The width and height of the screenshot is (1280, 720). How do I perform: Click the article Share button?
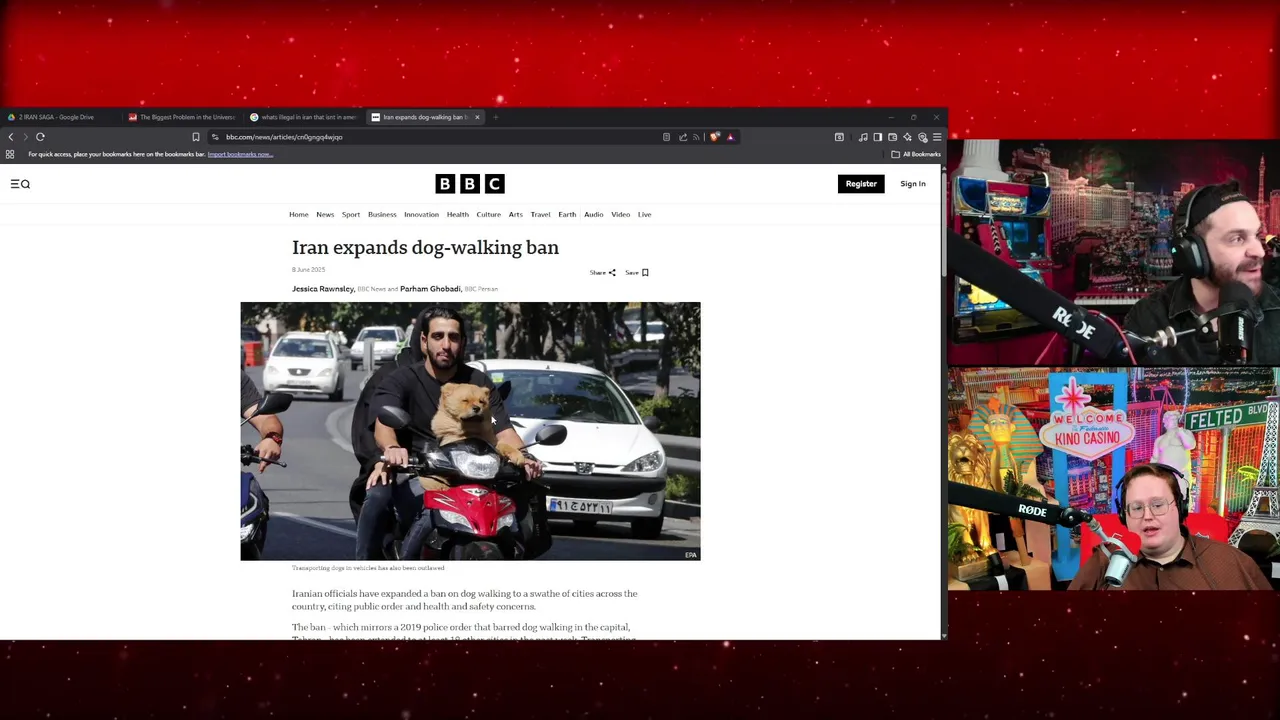(x=602, y=272)
